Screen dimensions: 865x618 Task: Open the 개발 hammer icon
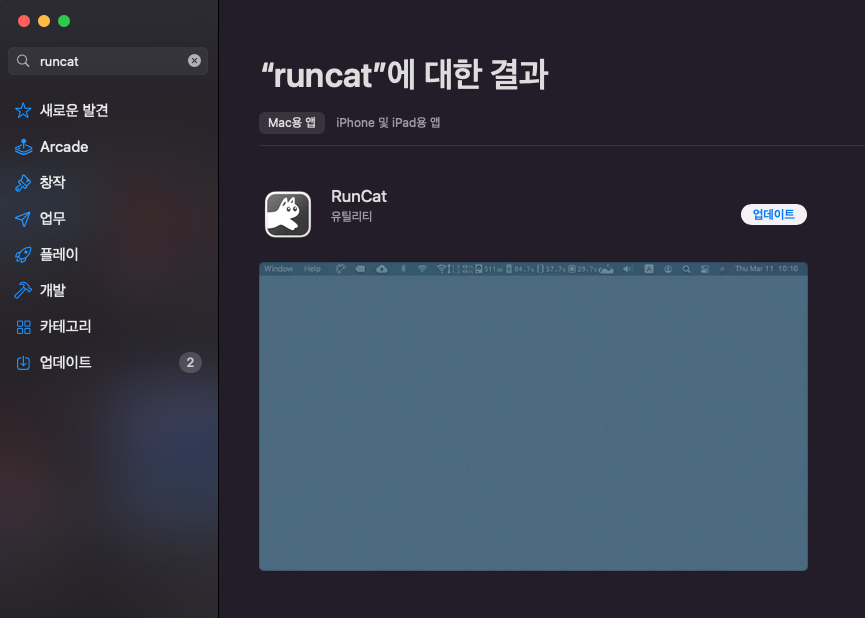click(23, 290)
